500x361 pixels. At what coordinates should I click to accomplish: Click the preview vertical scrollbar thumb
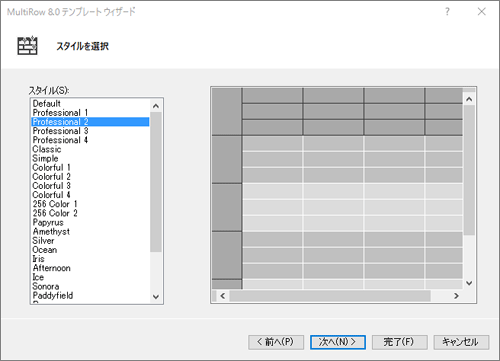coord(469,170)
